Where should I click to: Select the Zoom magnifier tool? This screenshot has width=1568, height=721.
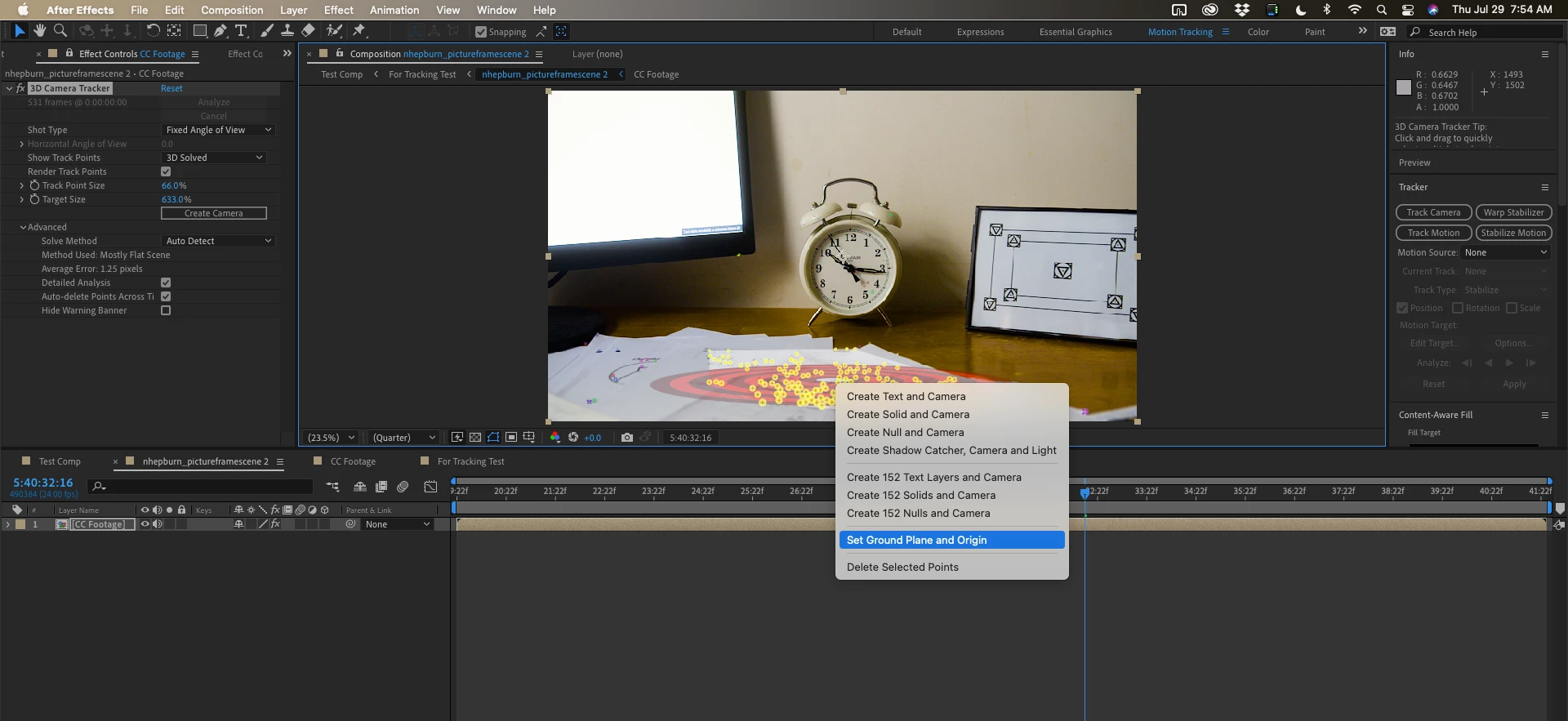(x=60, y=31)
